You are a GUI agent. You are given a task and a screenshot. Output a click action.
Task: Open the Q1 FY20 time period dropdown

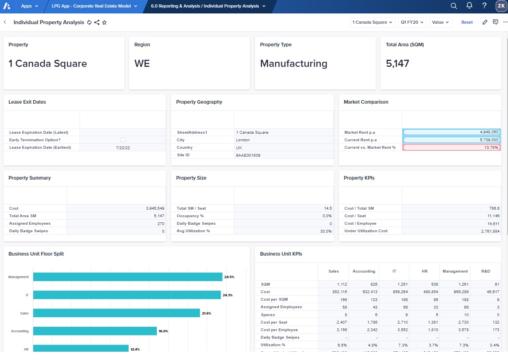(412, 22)
